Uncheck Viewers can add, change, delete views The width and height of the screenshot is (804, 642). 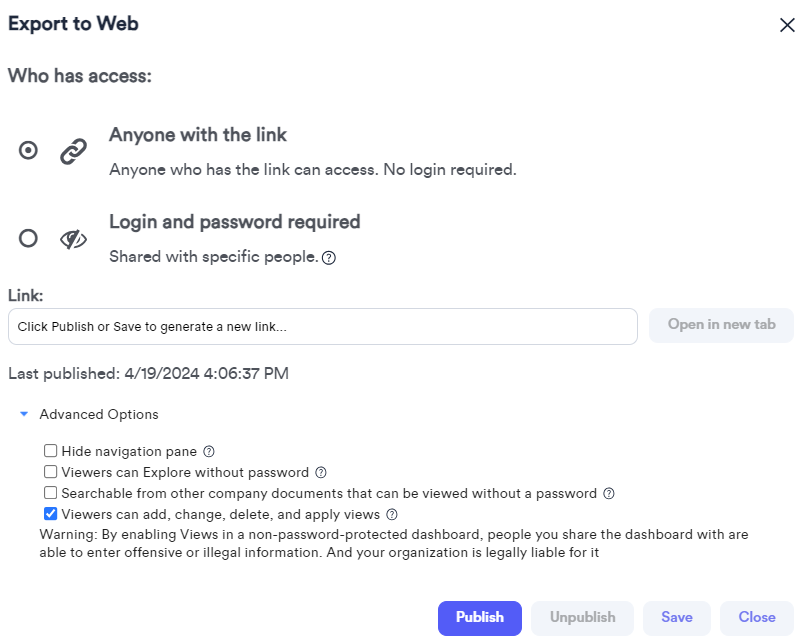tap(50, 514)
